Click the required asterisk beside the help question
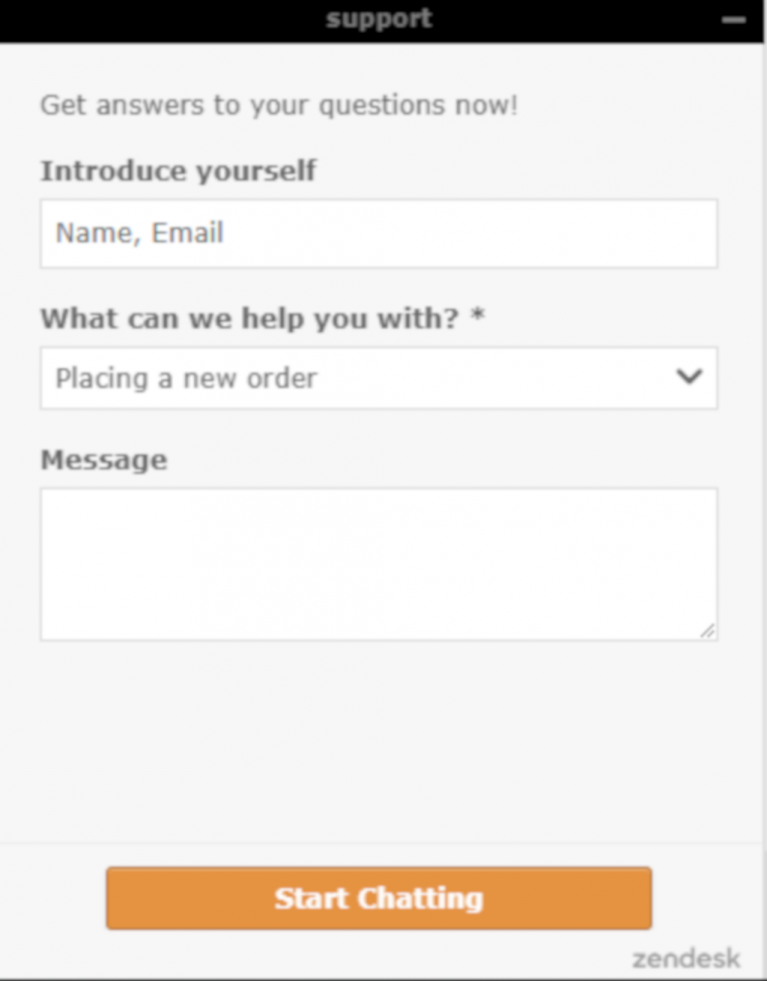767x981 pixels. [478, 318]
